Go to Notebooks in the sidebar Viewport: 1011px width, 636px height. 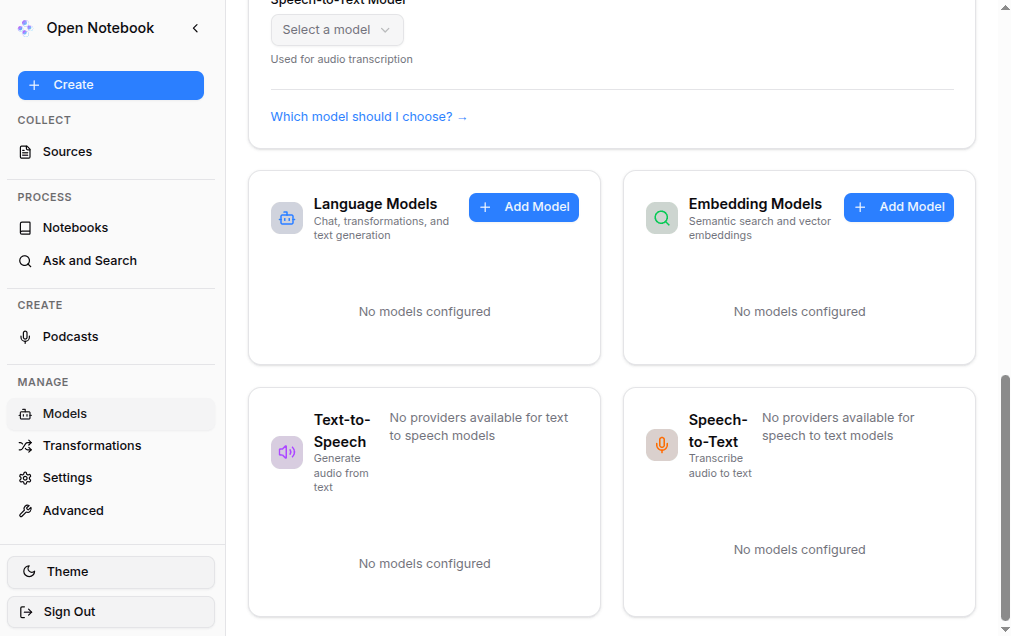tap(75, 228)
